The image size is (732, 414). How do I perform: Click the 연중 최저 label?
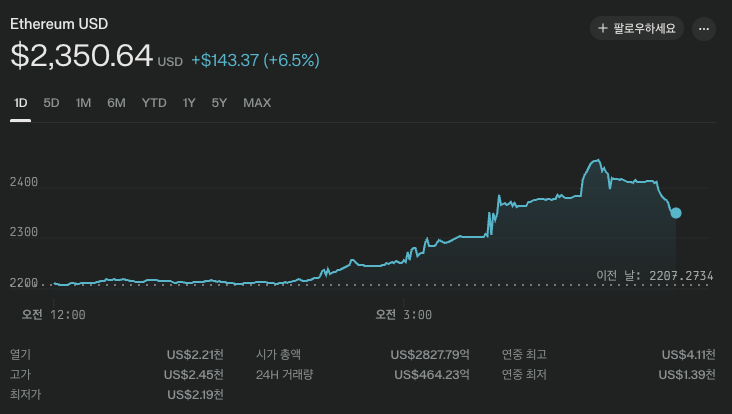pos(524,375)
